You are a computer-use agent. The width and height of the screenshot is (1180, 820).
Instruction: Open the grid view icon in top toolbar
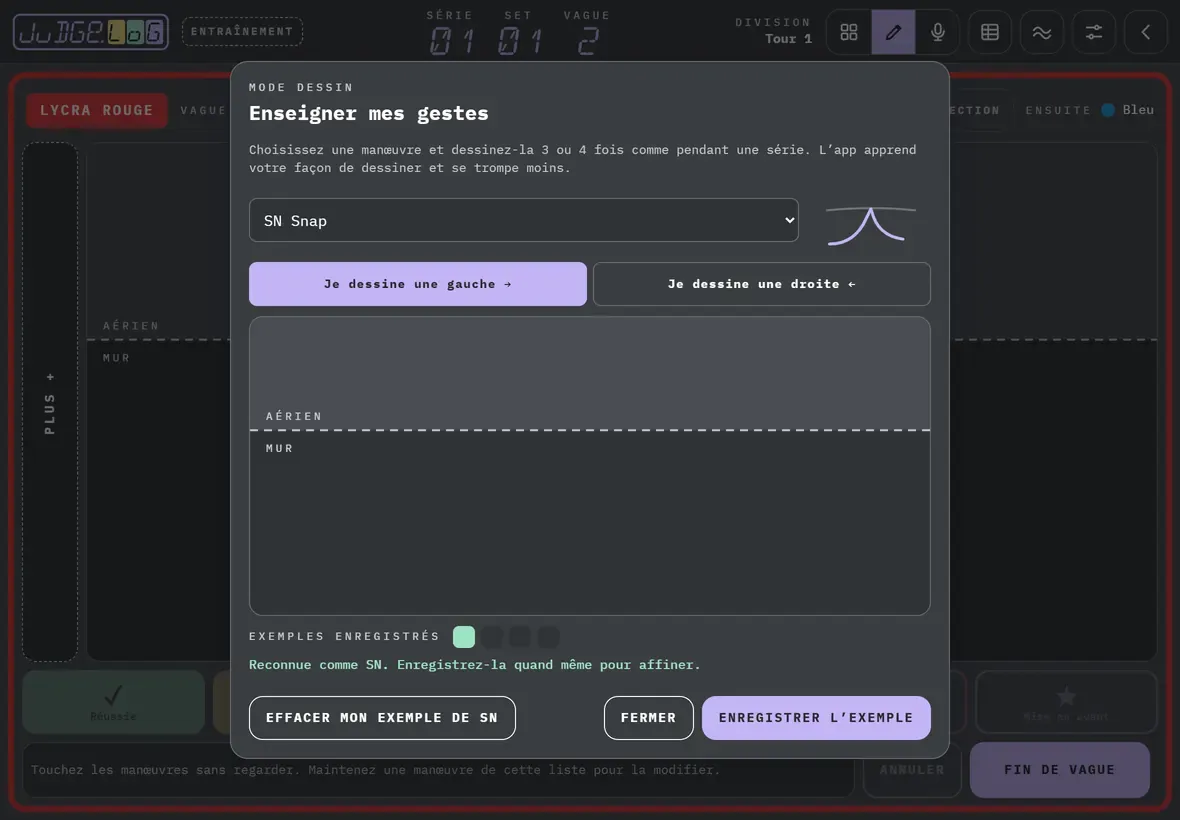tap(849, 32)
